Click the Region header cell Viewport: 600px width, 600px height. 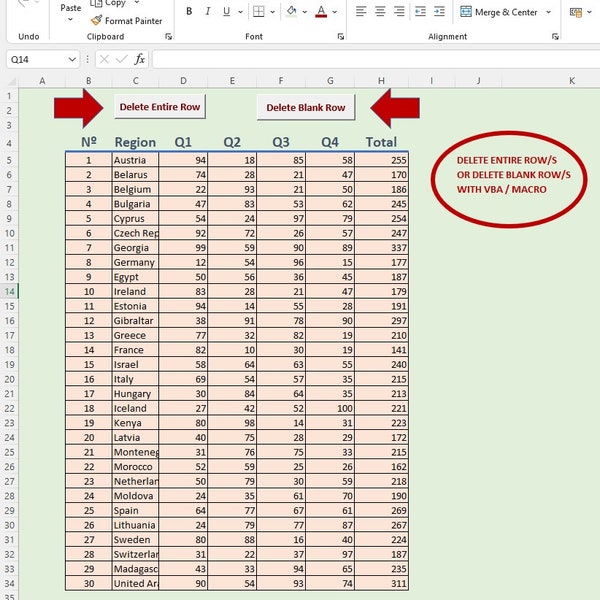click(x=135, y=142)
